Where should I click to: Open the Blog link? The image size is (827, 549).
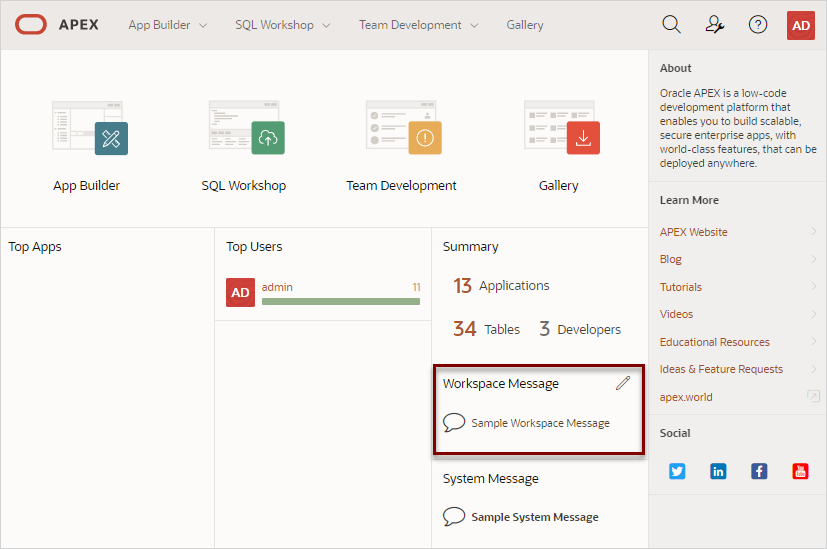(x=670, y=259)
